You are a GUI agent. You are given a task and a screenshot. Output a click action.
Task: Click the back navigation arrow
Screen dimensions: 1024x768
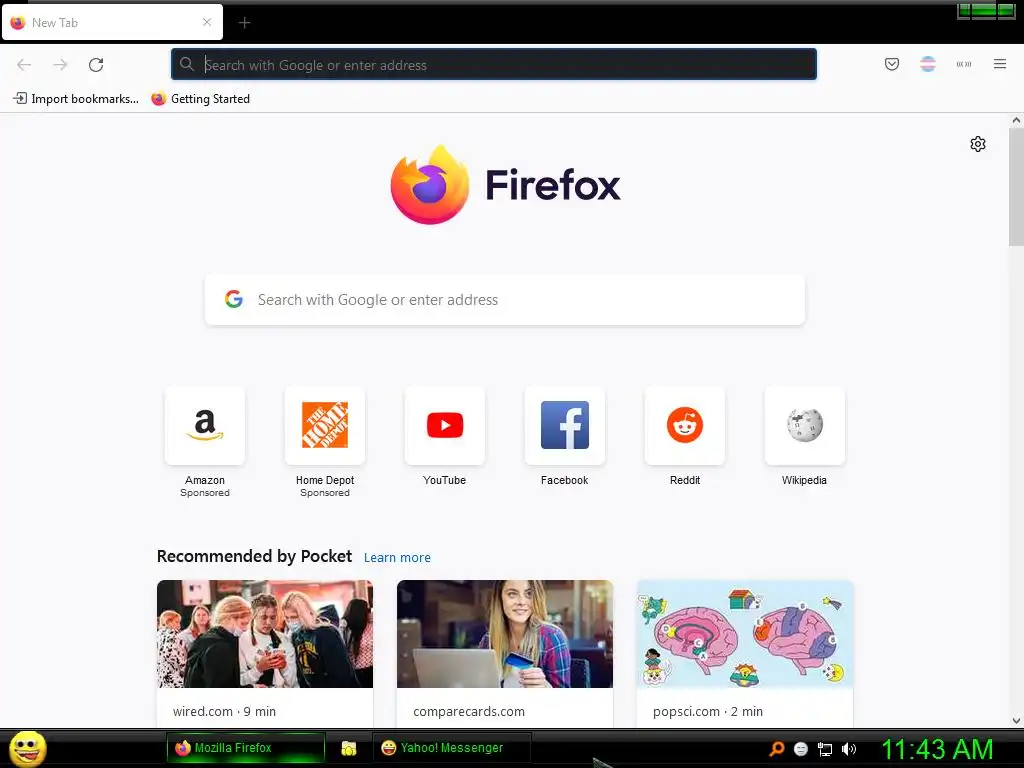coord(24,65)
